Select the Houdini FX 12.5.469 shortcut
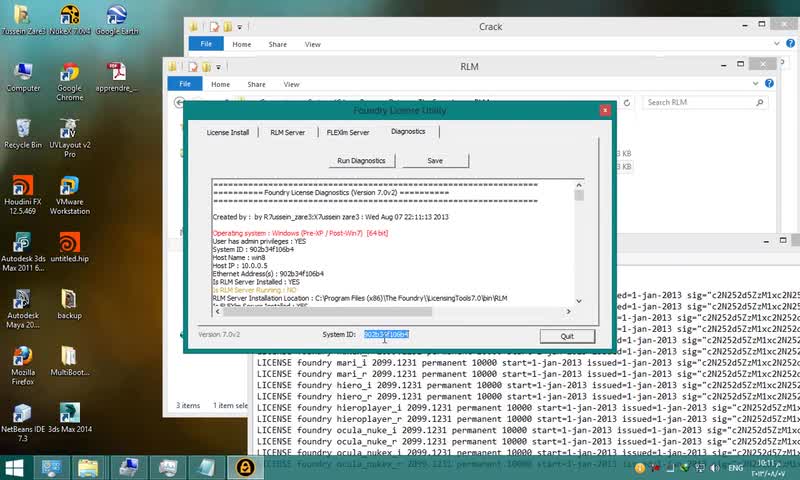The width and height of the screenshot is (800, 480). tap(23, 195)
